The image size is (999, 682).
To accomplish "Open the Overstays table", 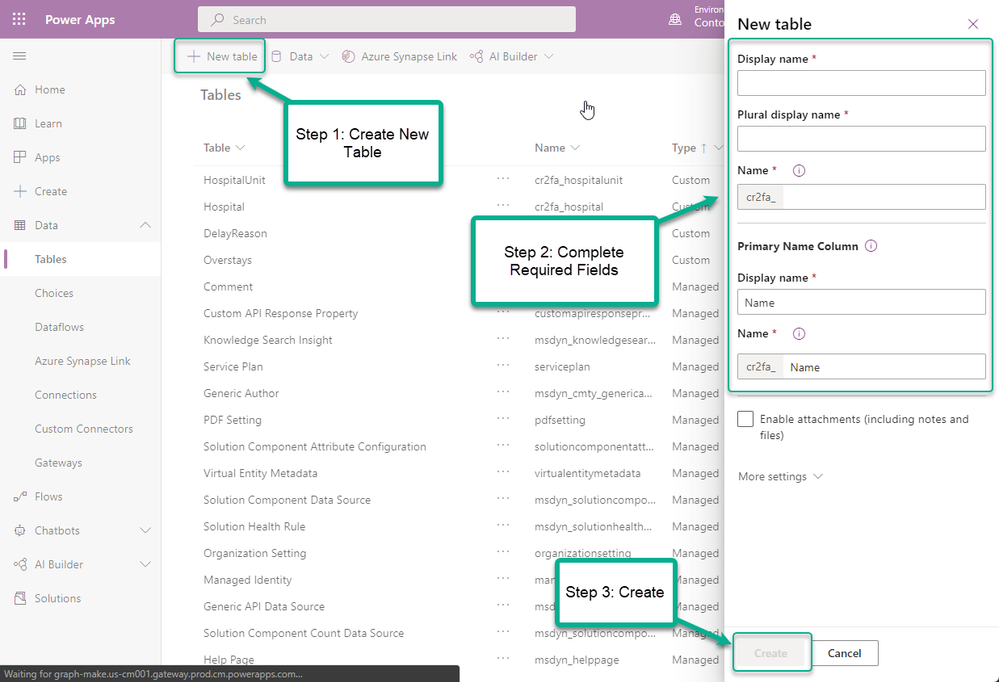I will coord(227,260).
